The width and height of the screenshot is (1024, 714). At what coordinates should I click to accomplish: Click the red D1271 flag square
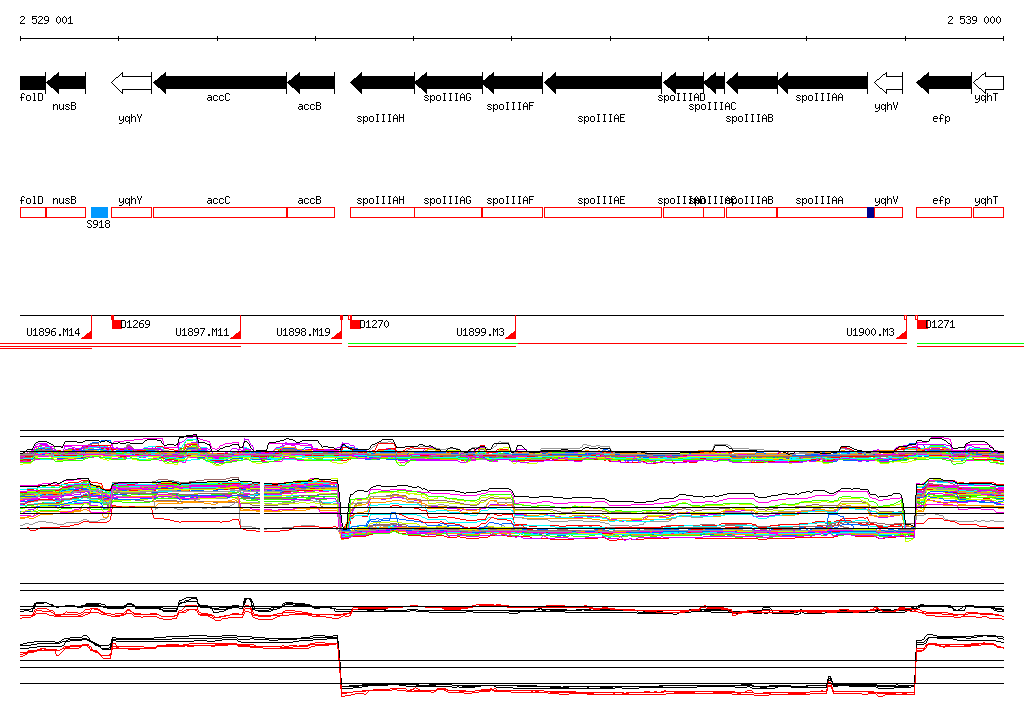pyautogui.click(x=921, y=324)
